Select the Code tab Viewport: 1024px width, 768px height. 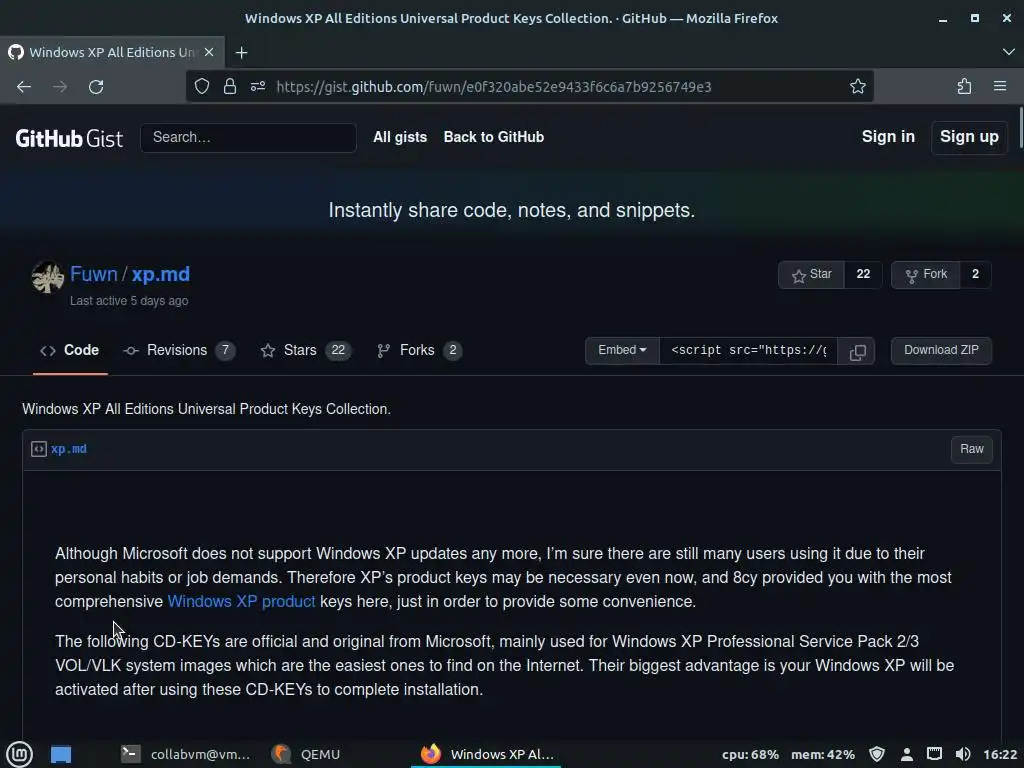70,350
